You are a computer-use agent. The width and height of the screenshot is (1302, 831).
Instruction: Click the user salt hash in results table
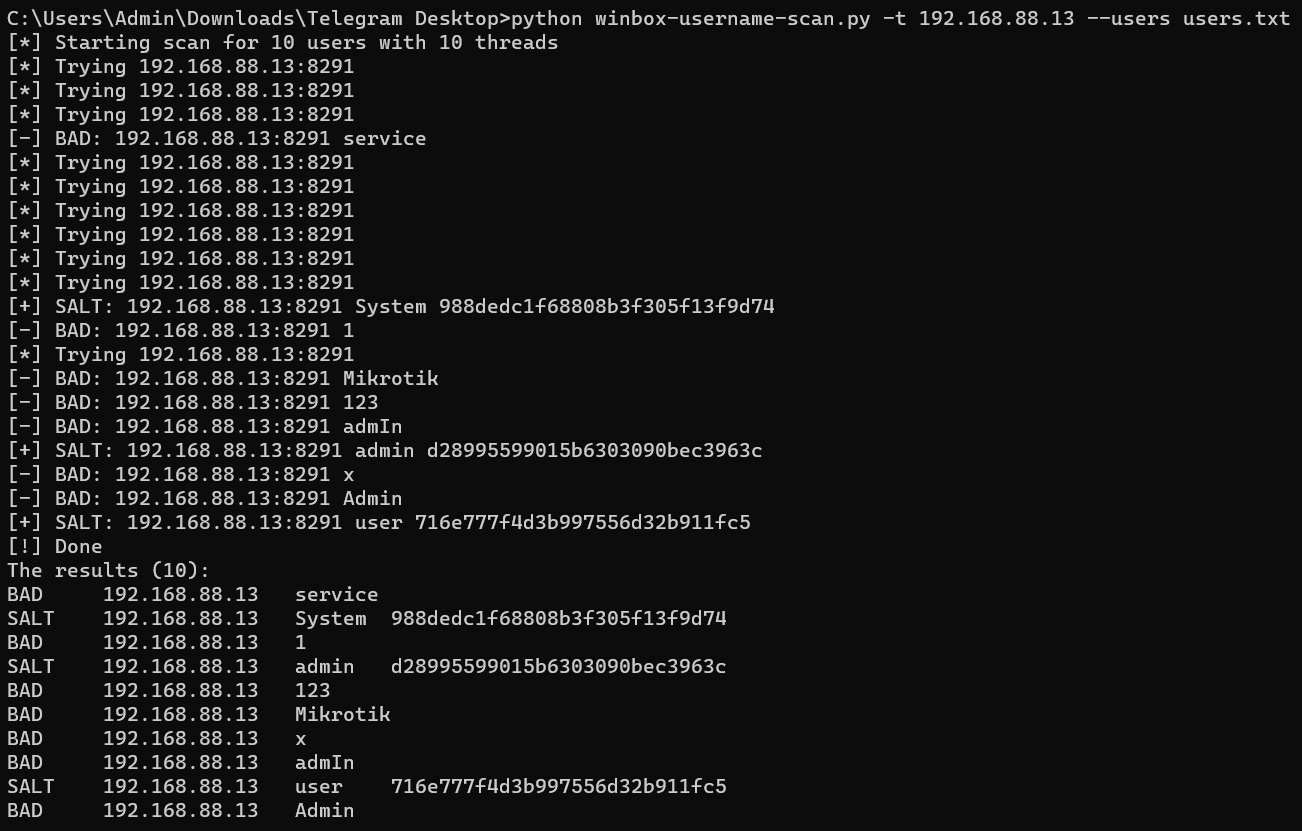tap(558, 787)
